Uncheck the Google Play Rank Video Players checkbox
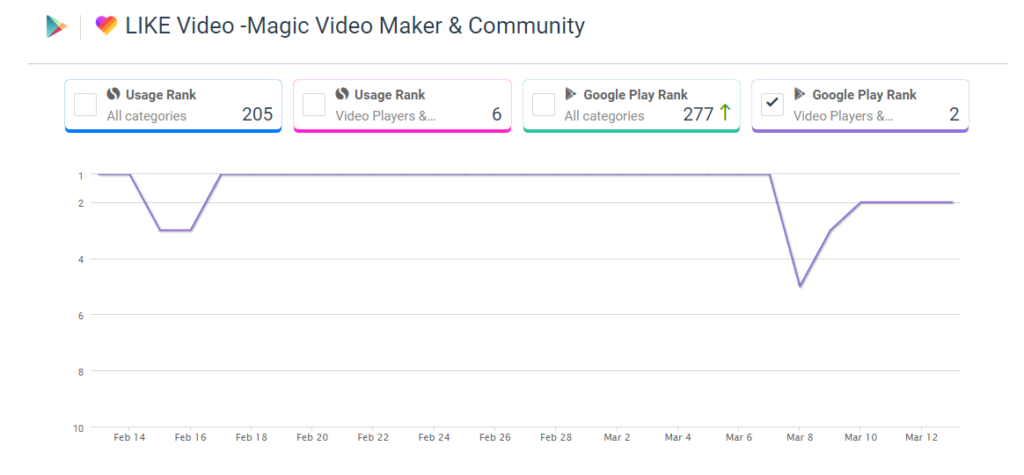 773,105
